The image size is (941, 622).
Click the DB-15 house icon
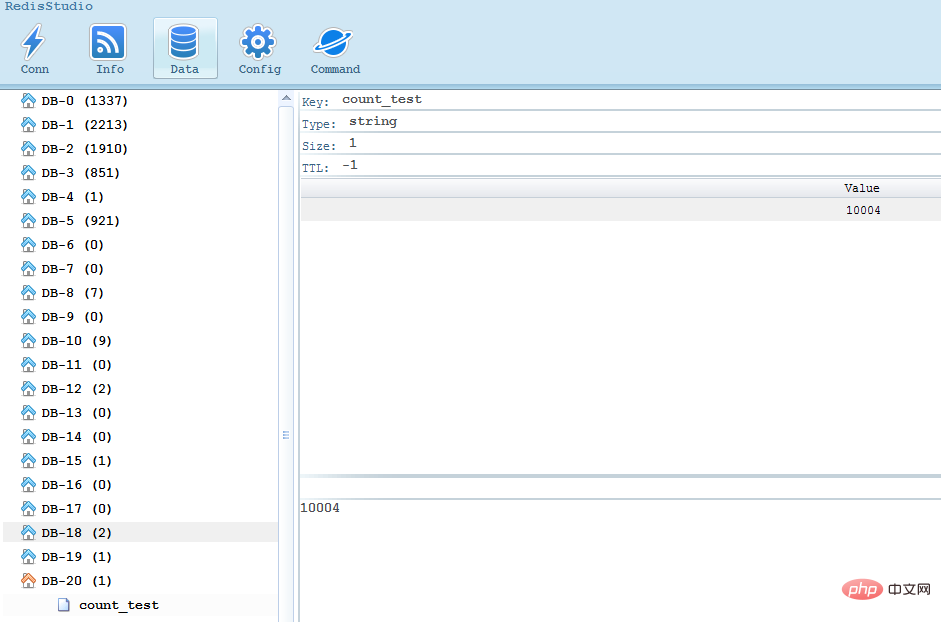pyautogui.click(x=28, y=460)
